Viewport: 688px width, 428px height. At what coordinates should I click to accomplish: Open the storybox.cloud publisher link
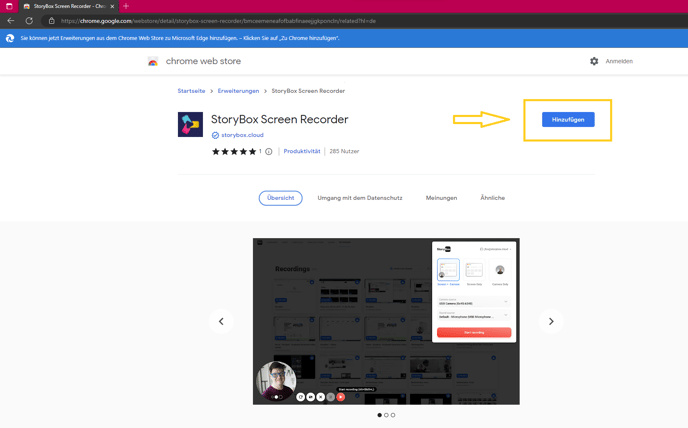[242, 135]
